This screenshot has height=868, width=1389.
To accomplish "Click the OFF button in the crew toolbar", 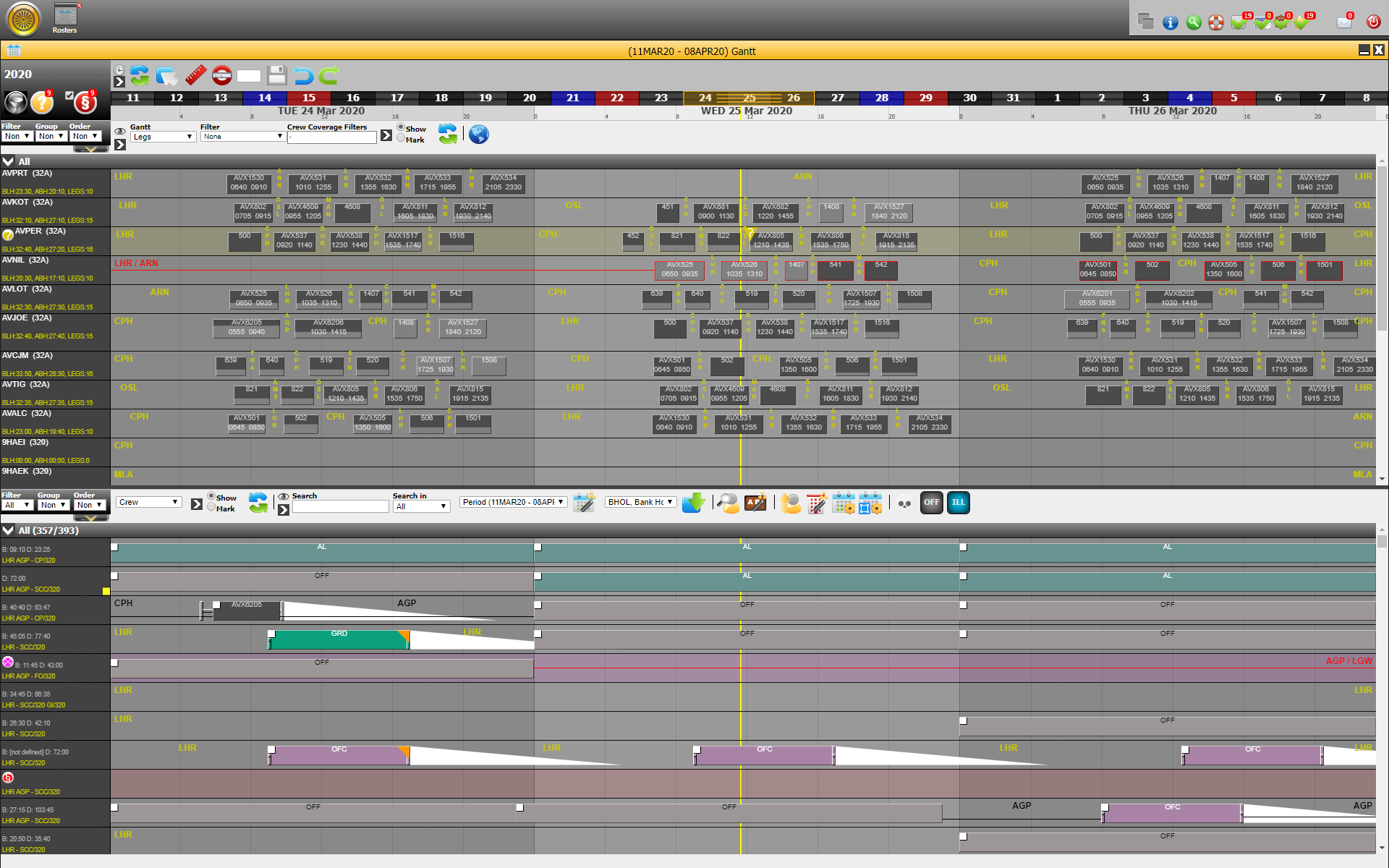I will tap(932, 502).
